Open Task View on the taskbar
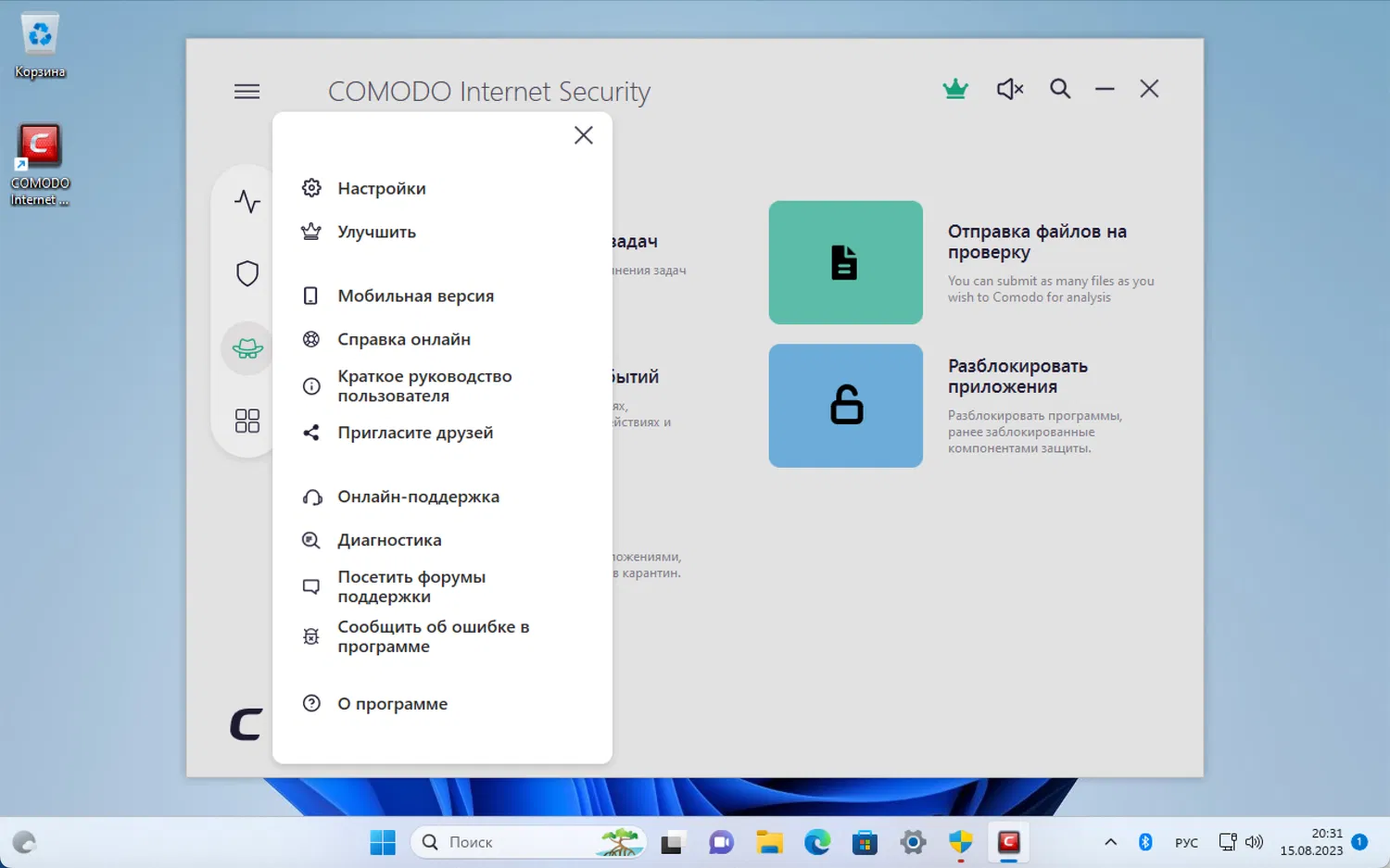The image size is (1390, 868). [672, 842]
